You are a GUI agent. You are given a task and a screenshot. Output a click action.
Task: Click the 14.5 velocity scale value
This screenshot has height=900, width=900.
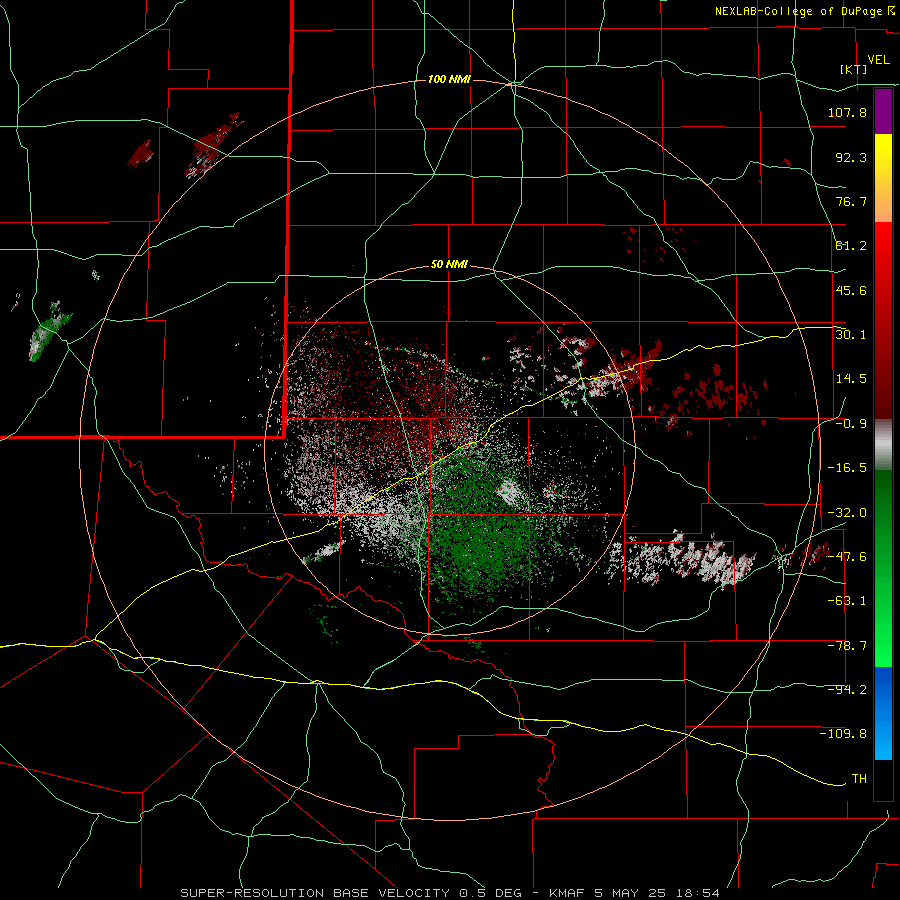[851, 379]
